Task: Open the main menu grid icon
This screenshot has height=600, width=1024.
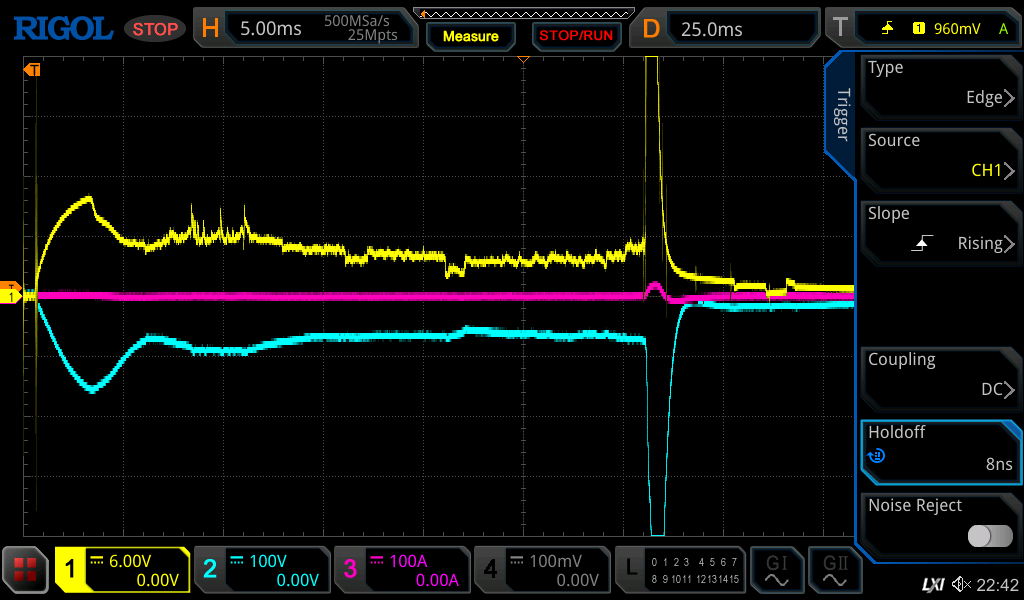Action: click(25, 570)
